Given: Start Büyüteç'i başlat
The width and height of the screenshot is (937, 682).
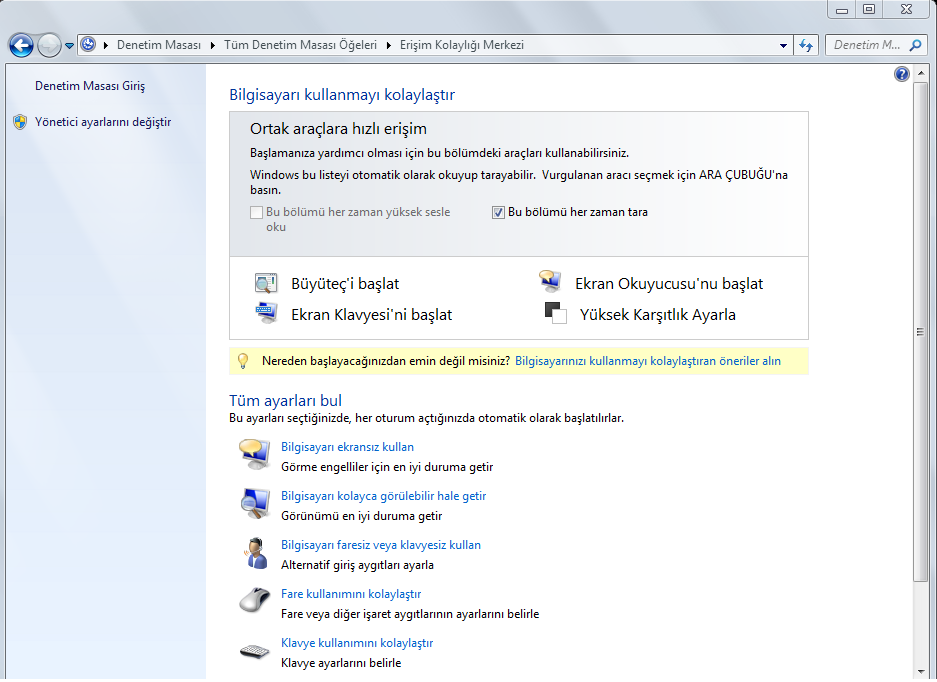Looking at the screenshot, I should click(x=345, y=284).
